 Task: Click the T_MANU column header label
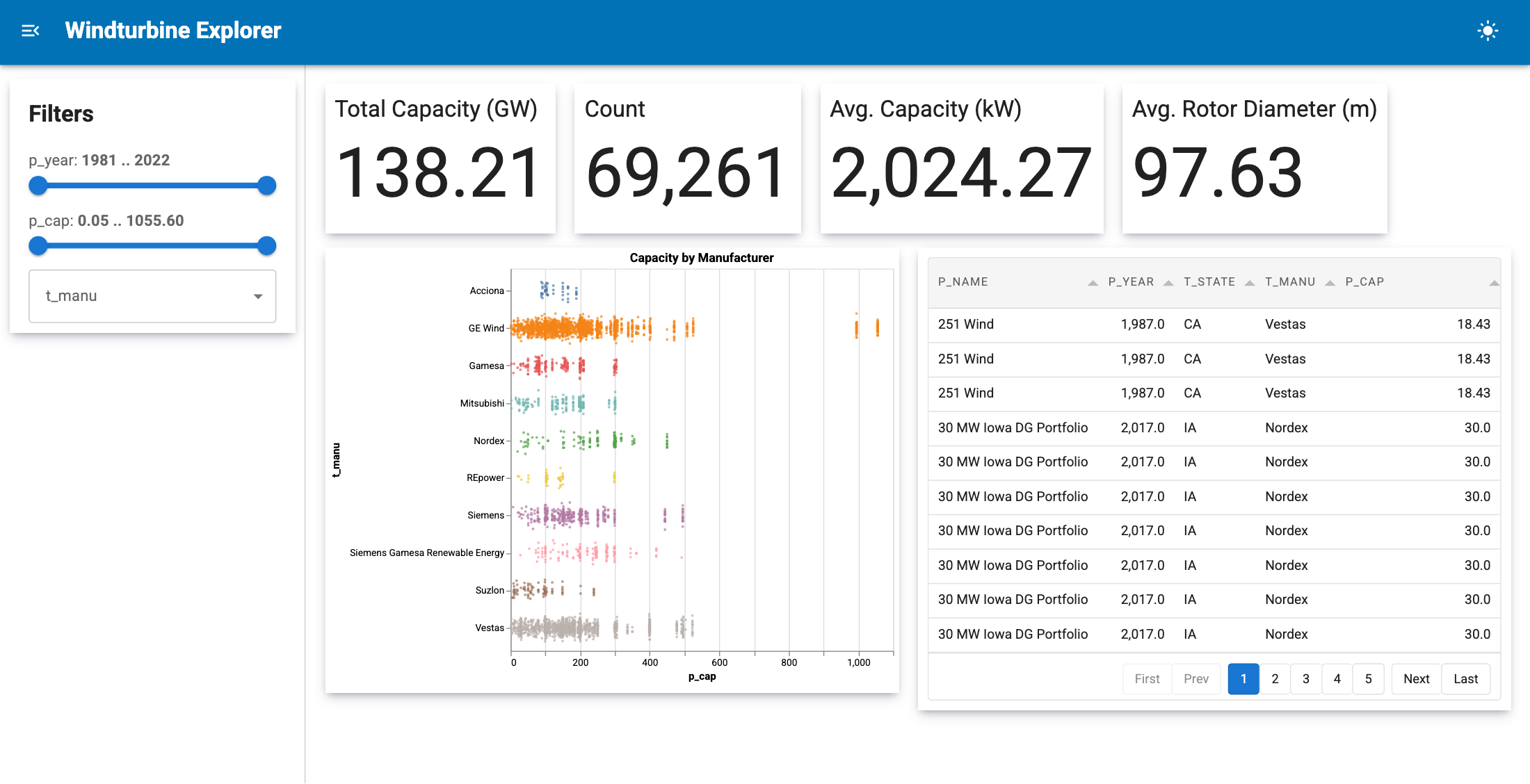click(x=1290, y=281)
